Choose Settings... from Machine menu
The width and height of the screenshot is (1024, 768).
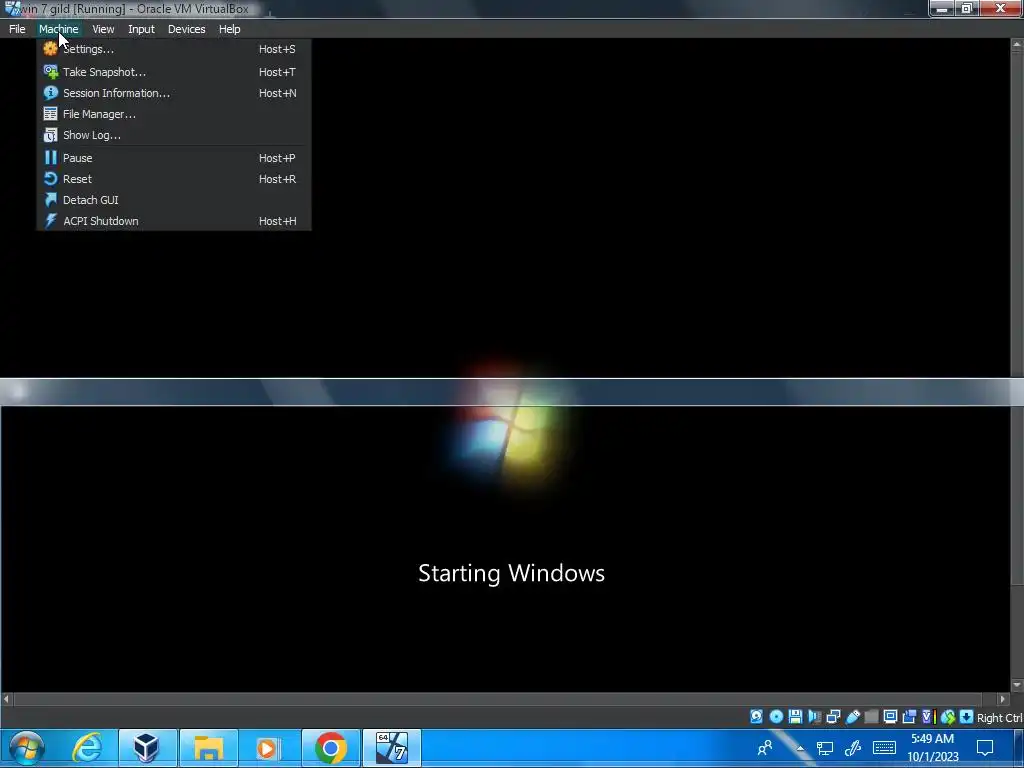pos(173,49)
